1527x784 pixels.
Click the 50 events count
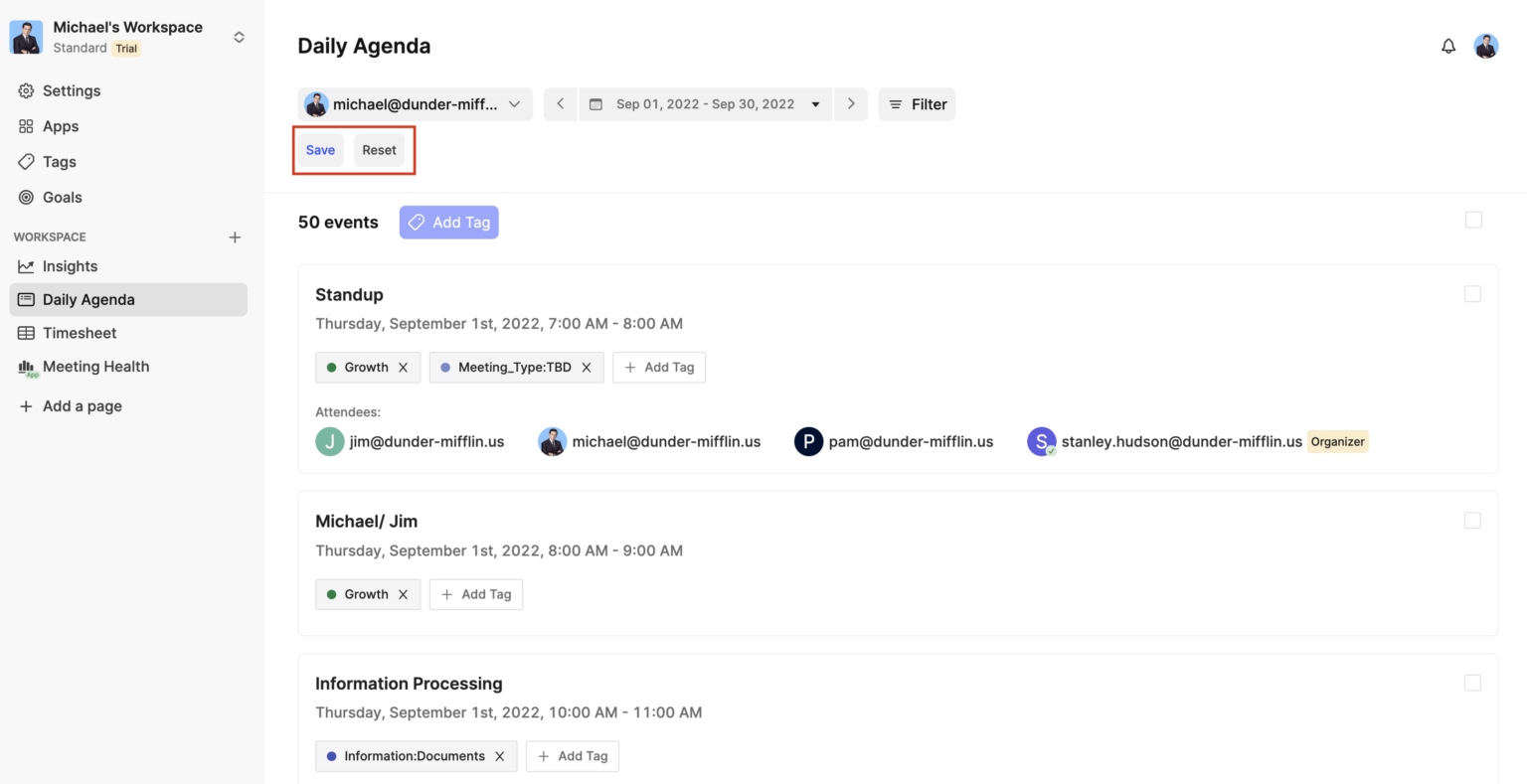[x=338, y=223]
